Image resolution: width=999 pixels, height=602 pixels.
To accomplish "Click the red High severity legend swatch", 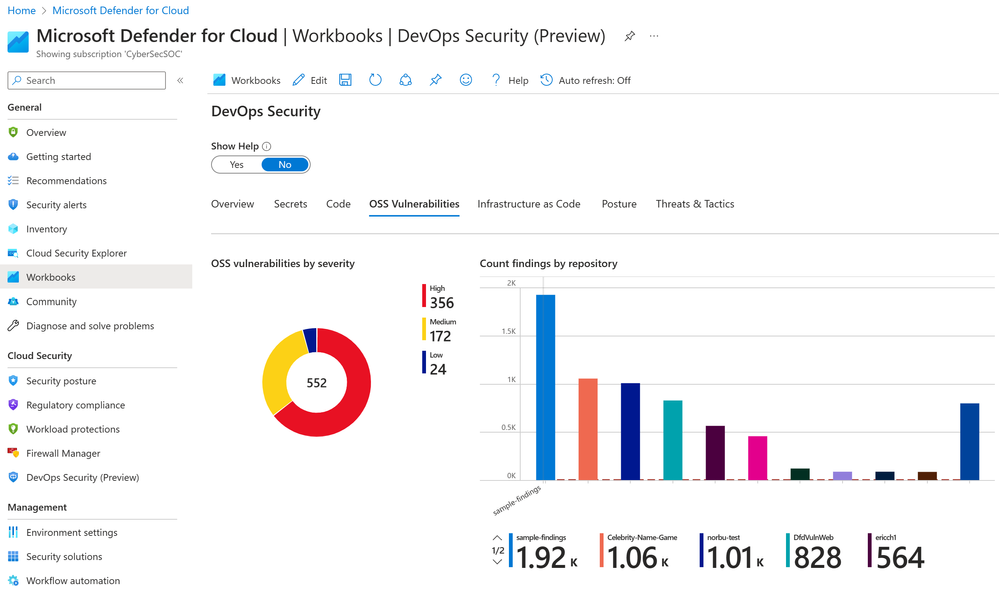I will click(x=424, y=296).
